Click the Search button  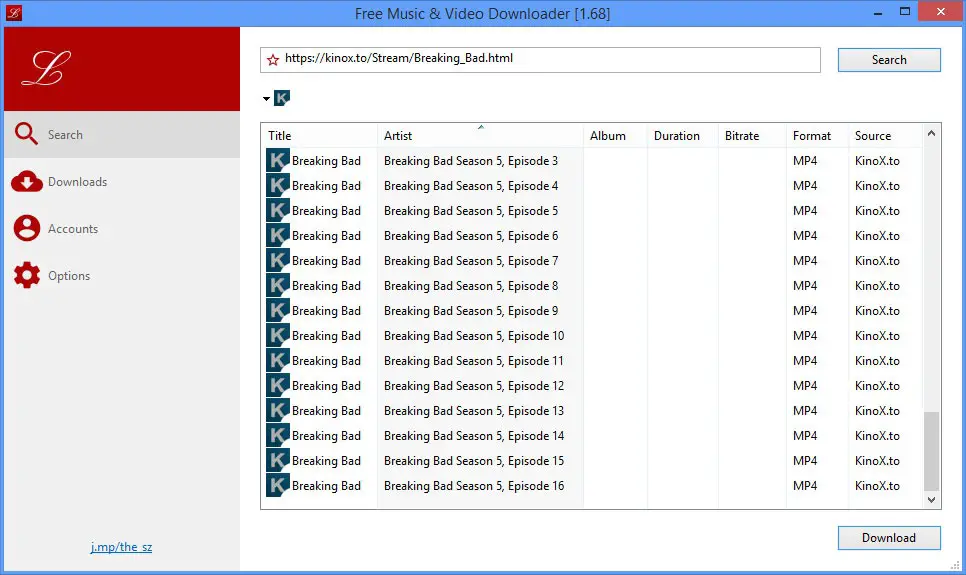889,60
